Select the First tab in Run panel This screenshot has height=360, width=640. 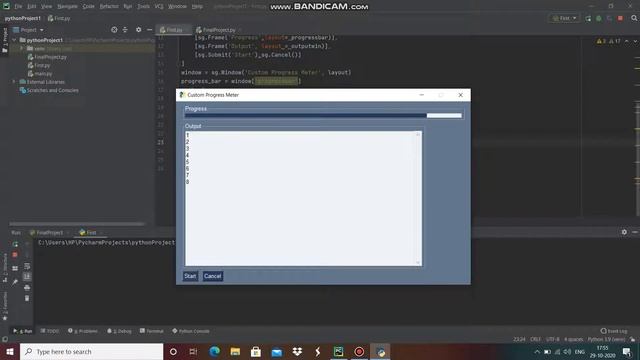(91, 233)
